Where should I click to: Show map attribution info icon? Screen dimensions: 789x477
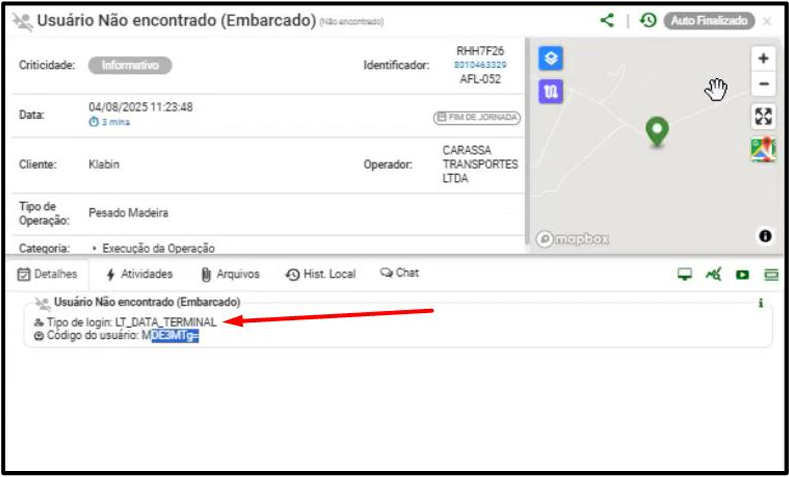765,236
